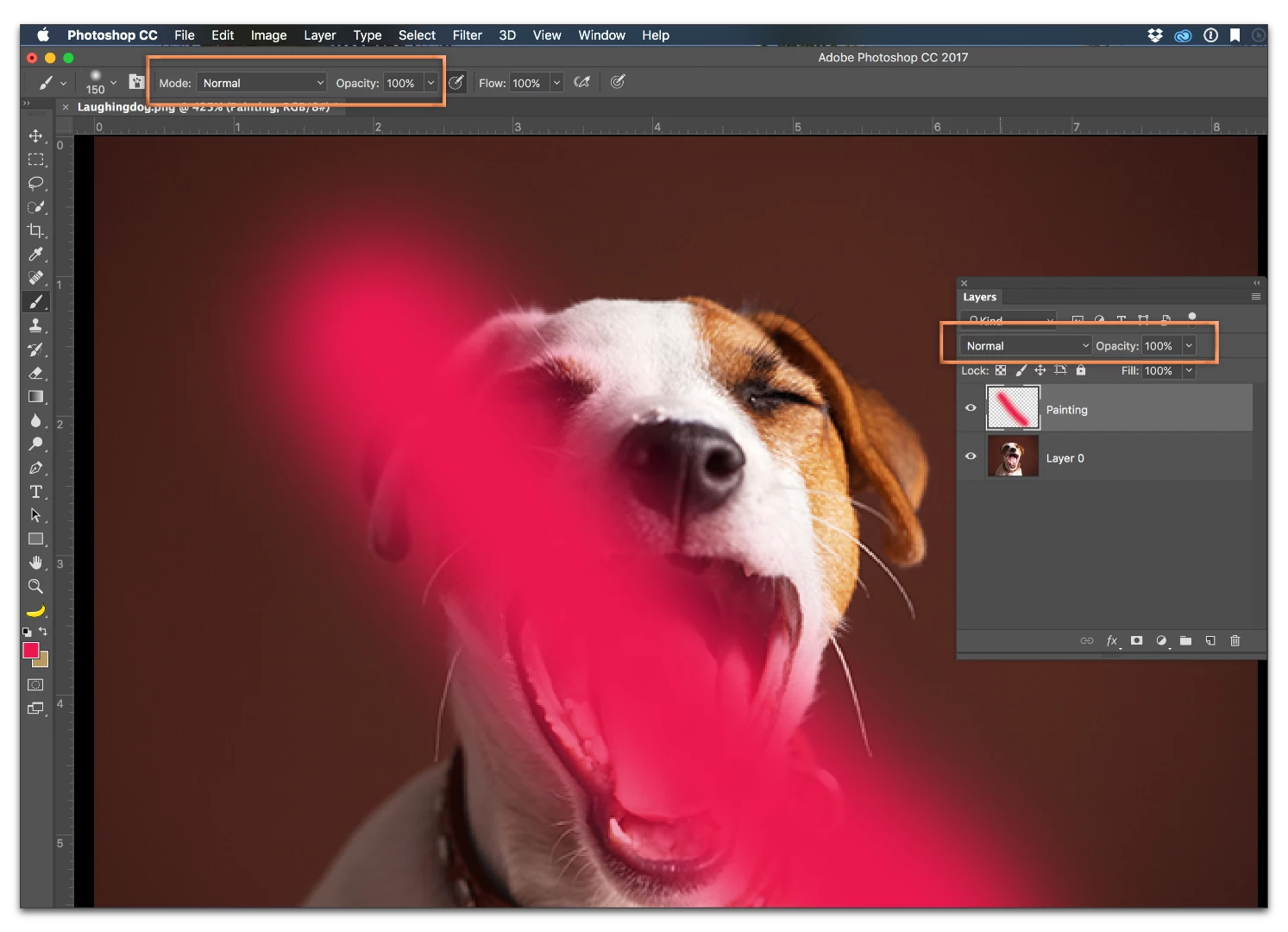Toggle Quick Mask mode
This screenshot has width=1288, height=932.
click(x=35, y=685)
